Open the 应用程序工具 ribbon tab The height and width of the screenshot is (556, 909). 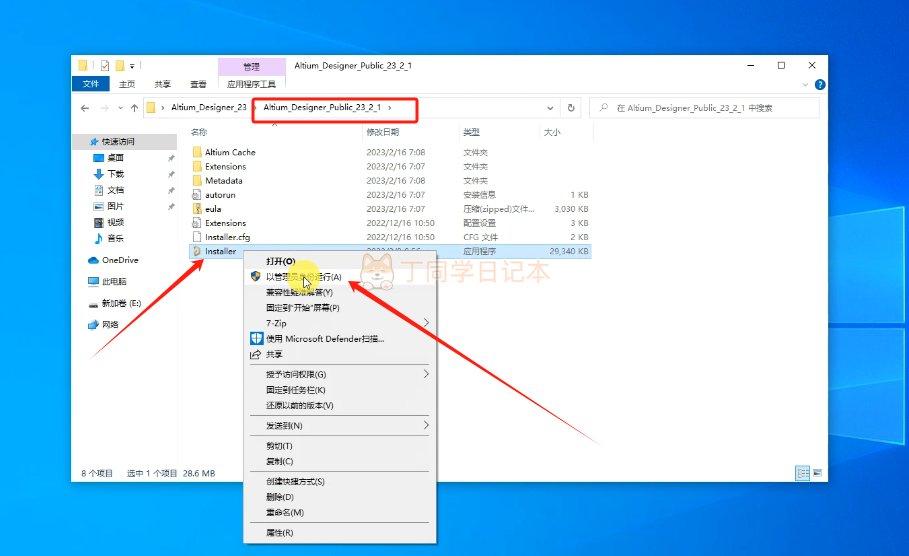tap(252, 84)
